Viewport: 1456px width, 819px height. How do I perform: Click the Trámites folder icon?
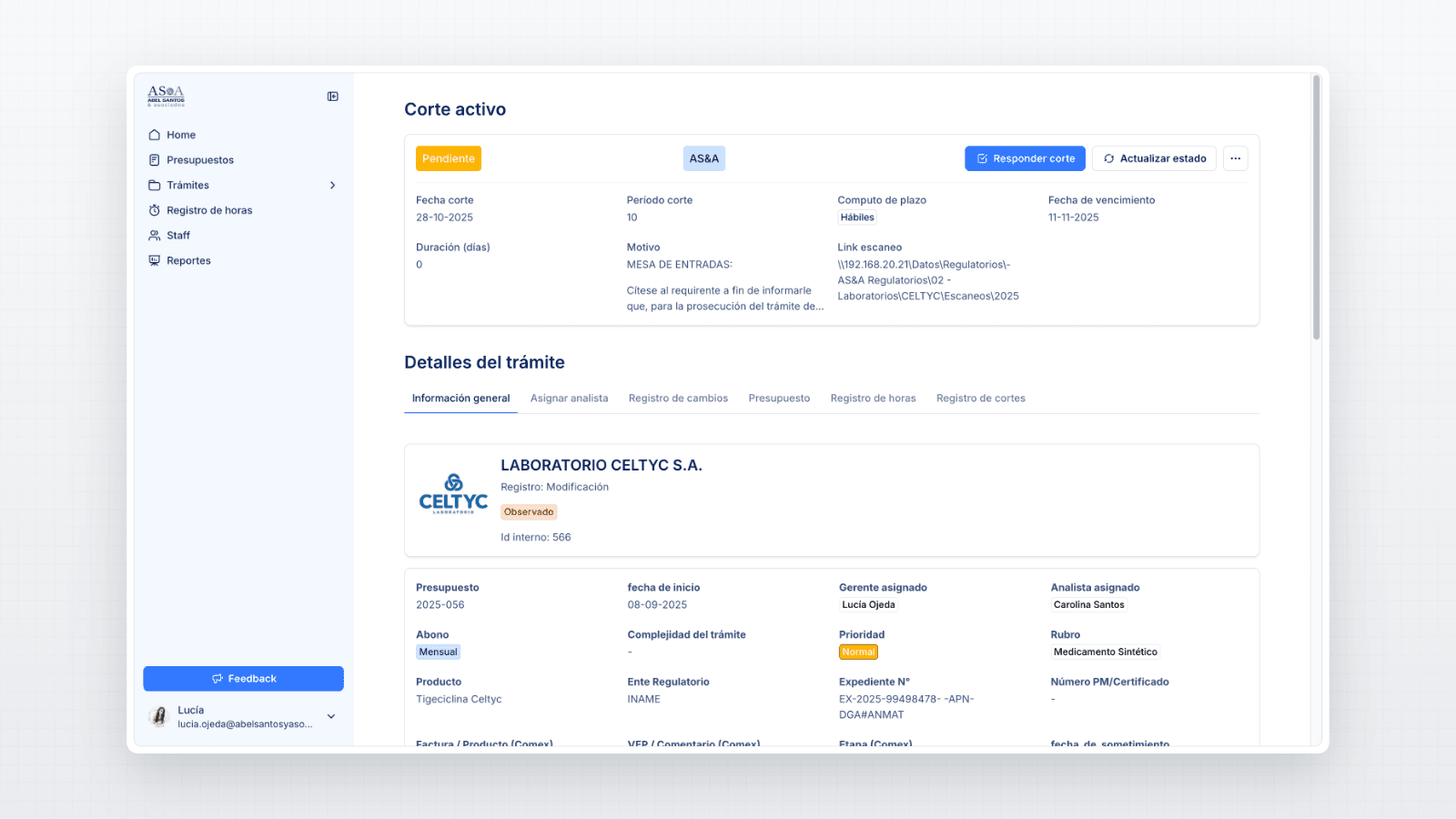pos(155,185)
